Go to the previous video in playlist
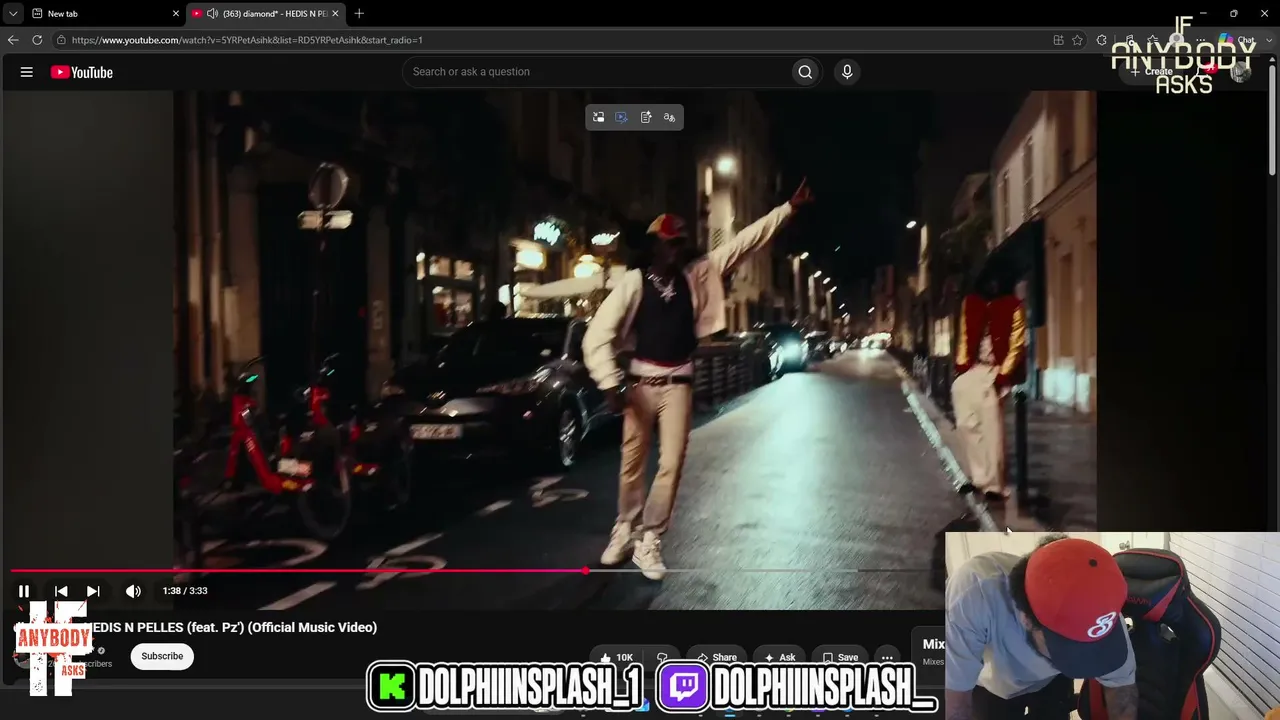The image size is (1280, 720). point(61,591)
